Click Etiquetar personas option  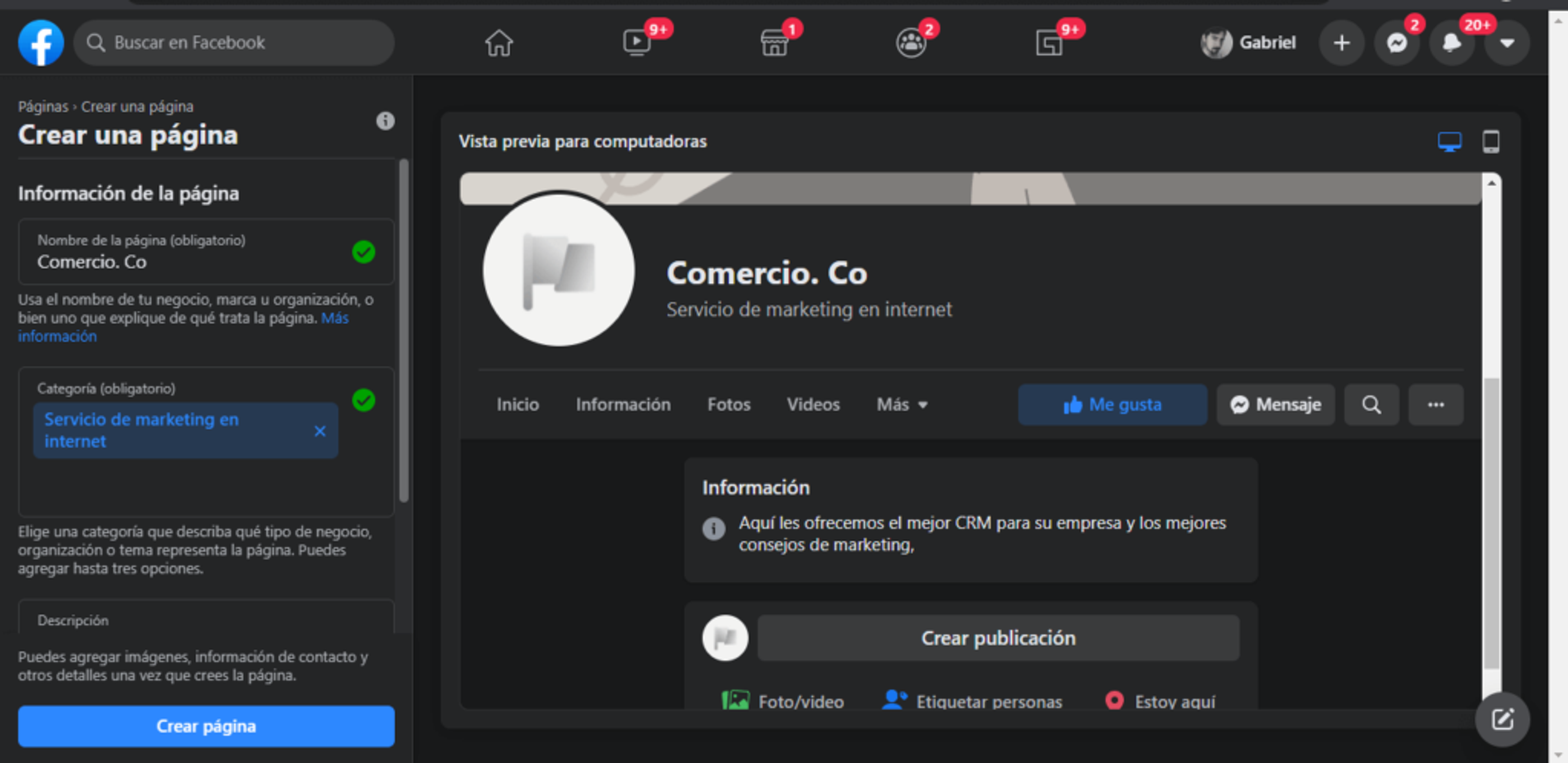click(x=971, y=701)
